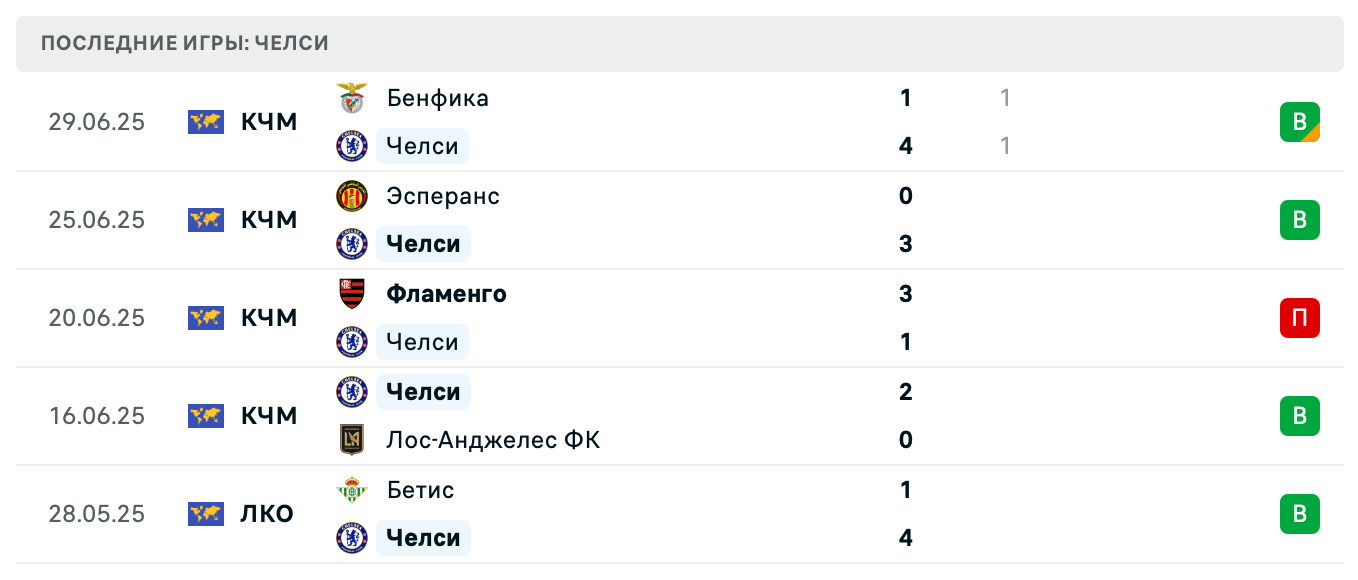
Task: Click the КЧМ tournament flag icon for 29.06.25
Action: pos(205,122)
